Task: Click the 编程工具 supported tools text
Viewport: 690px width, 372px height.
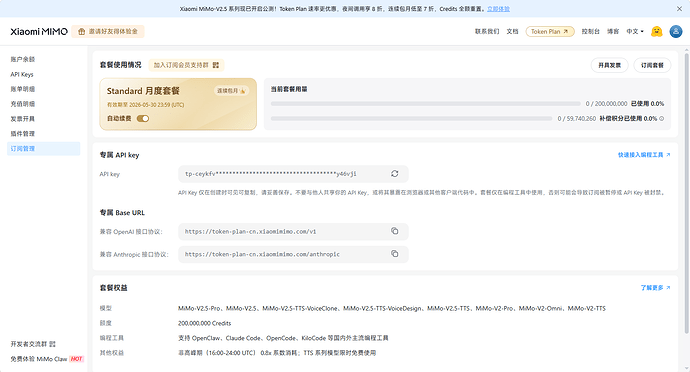Action: [283, 338]
